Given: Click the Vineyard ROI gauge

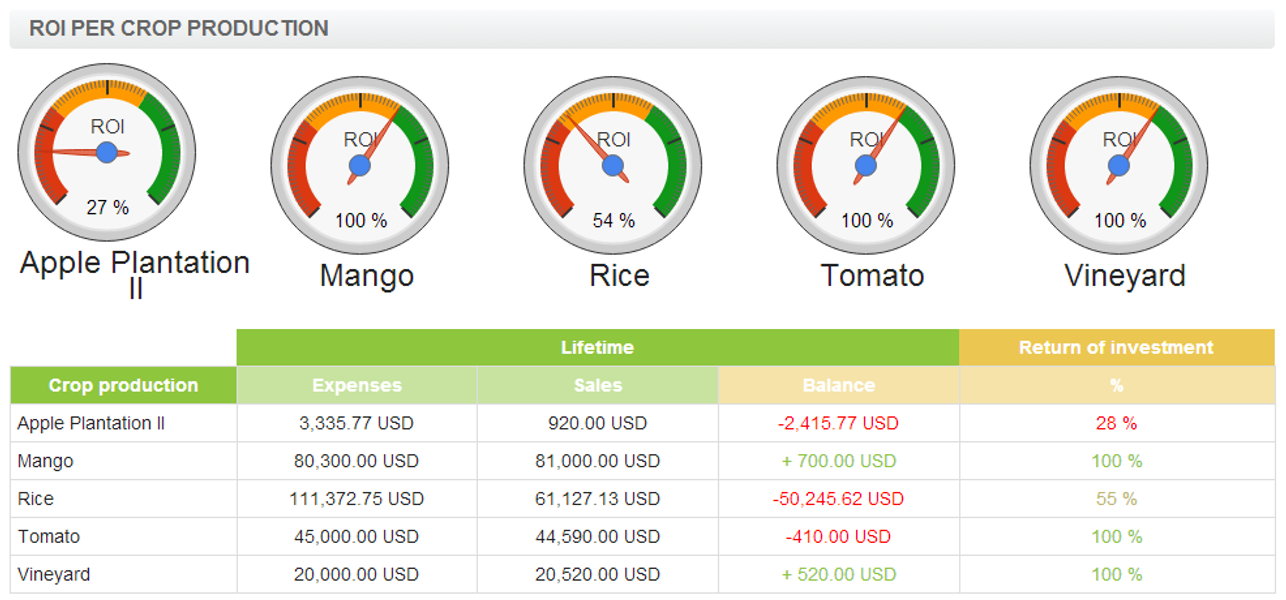Looking at the screenshot, I should (x=1119, y=165).
